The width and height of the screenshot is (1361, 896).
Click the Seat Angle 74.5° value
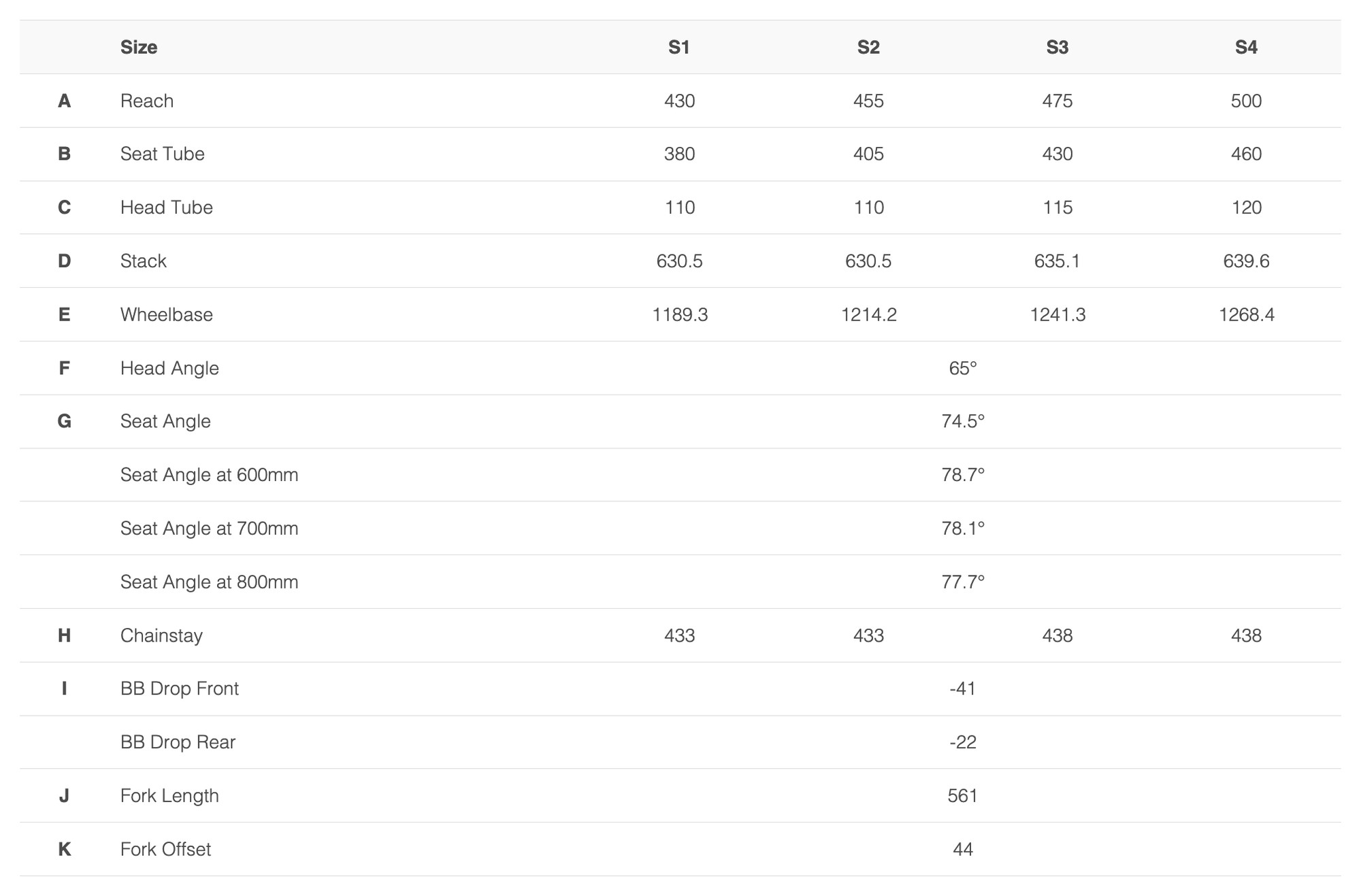click(963, 421)
